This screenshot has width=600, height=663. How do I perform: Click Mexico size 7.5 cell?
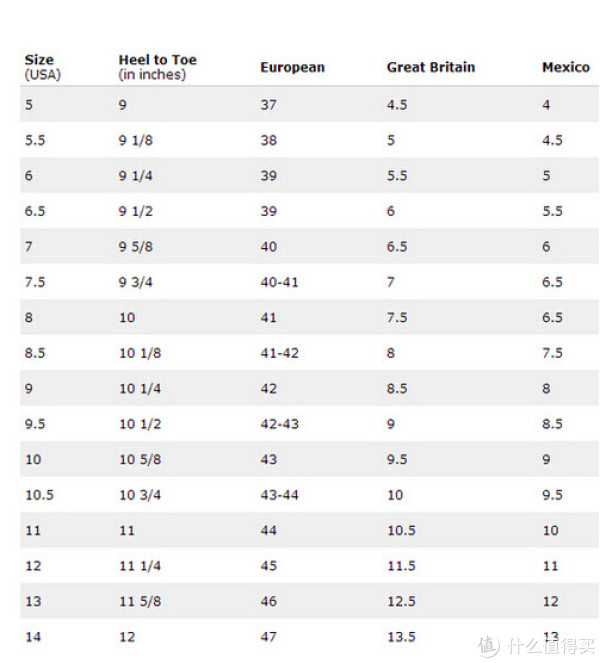coord(552,353)
